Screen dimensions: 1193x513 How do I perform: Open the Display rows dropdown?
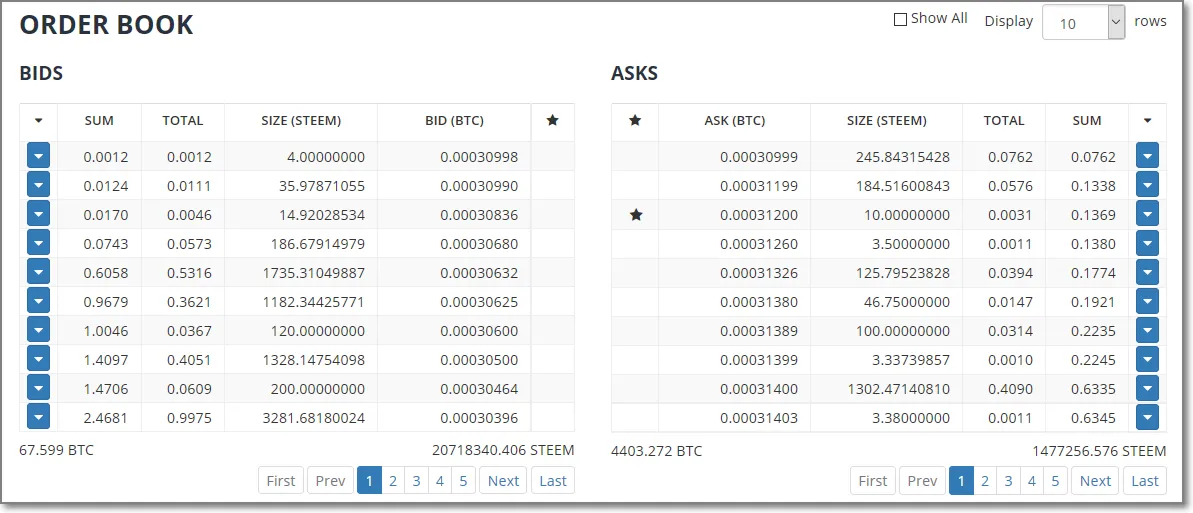1084,22
